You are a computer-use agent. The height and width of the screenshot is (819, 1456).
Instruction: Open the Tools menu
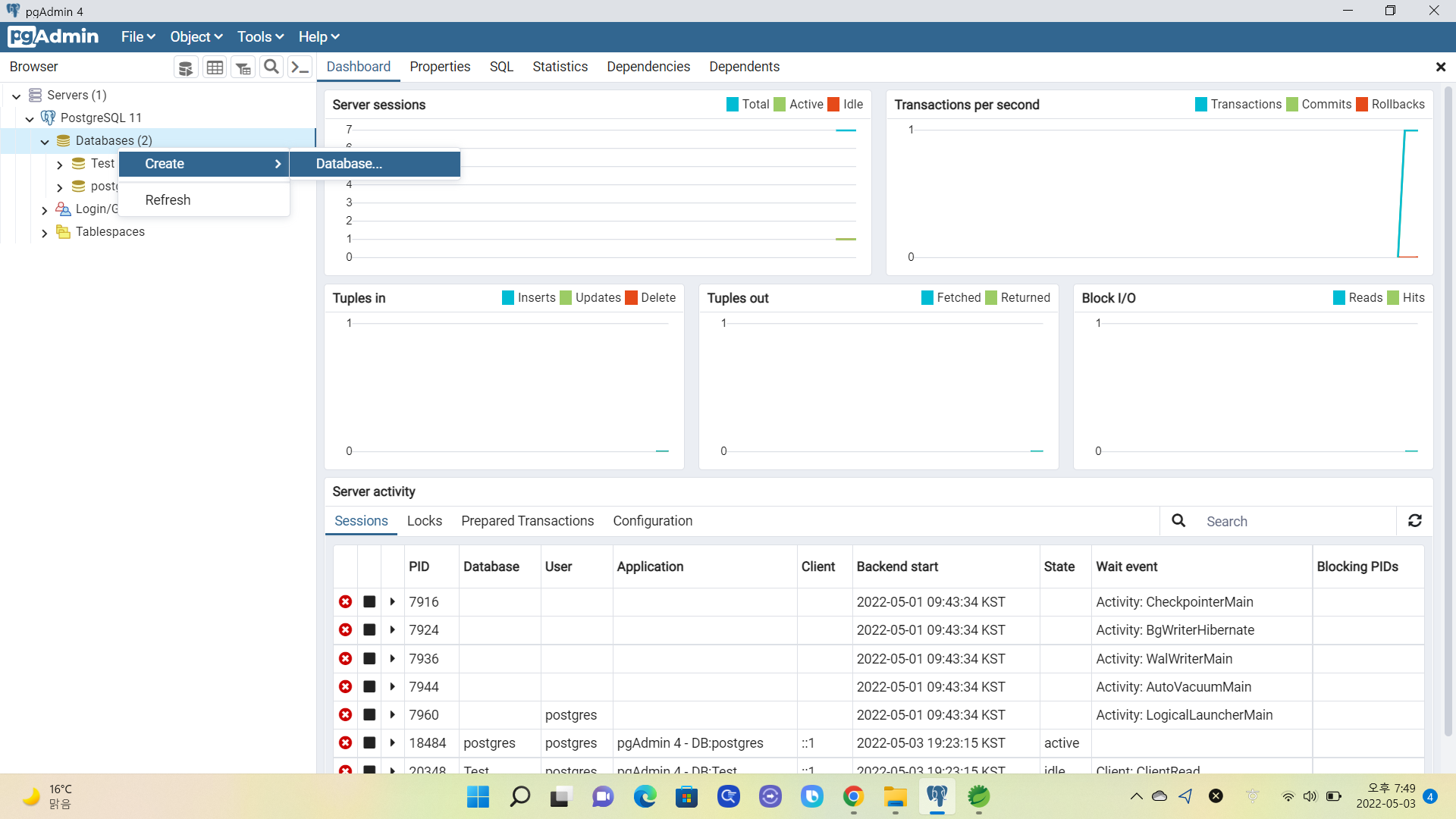coord(260,36)
